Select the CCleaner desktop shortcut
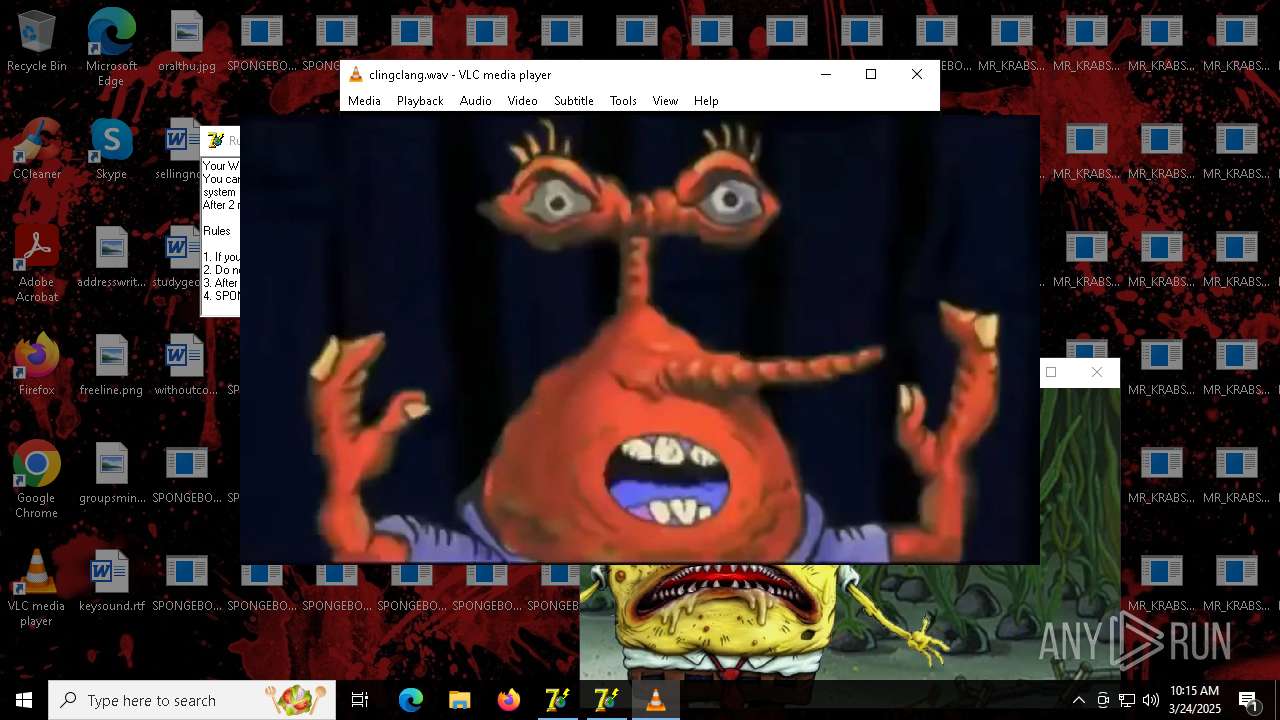 [37, 150]
